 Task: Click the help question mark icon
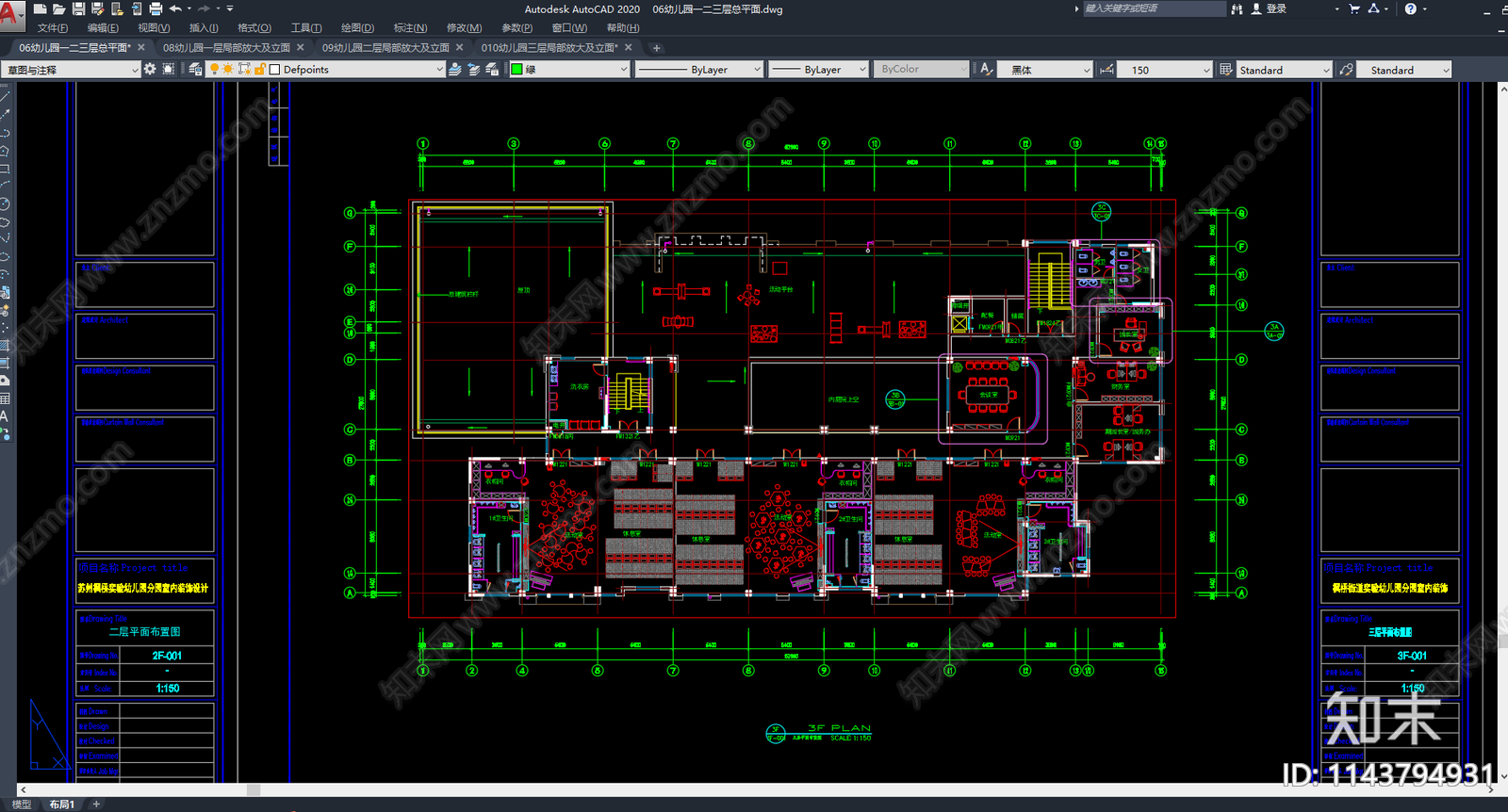pos(1410,8)
